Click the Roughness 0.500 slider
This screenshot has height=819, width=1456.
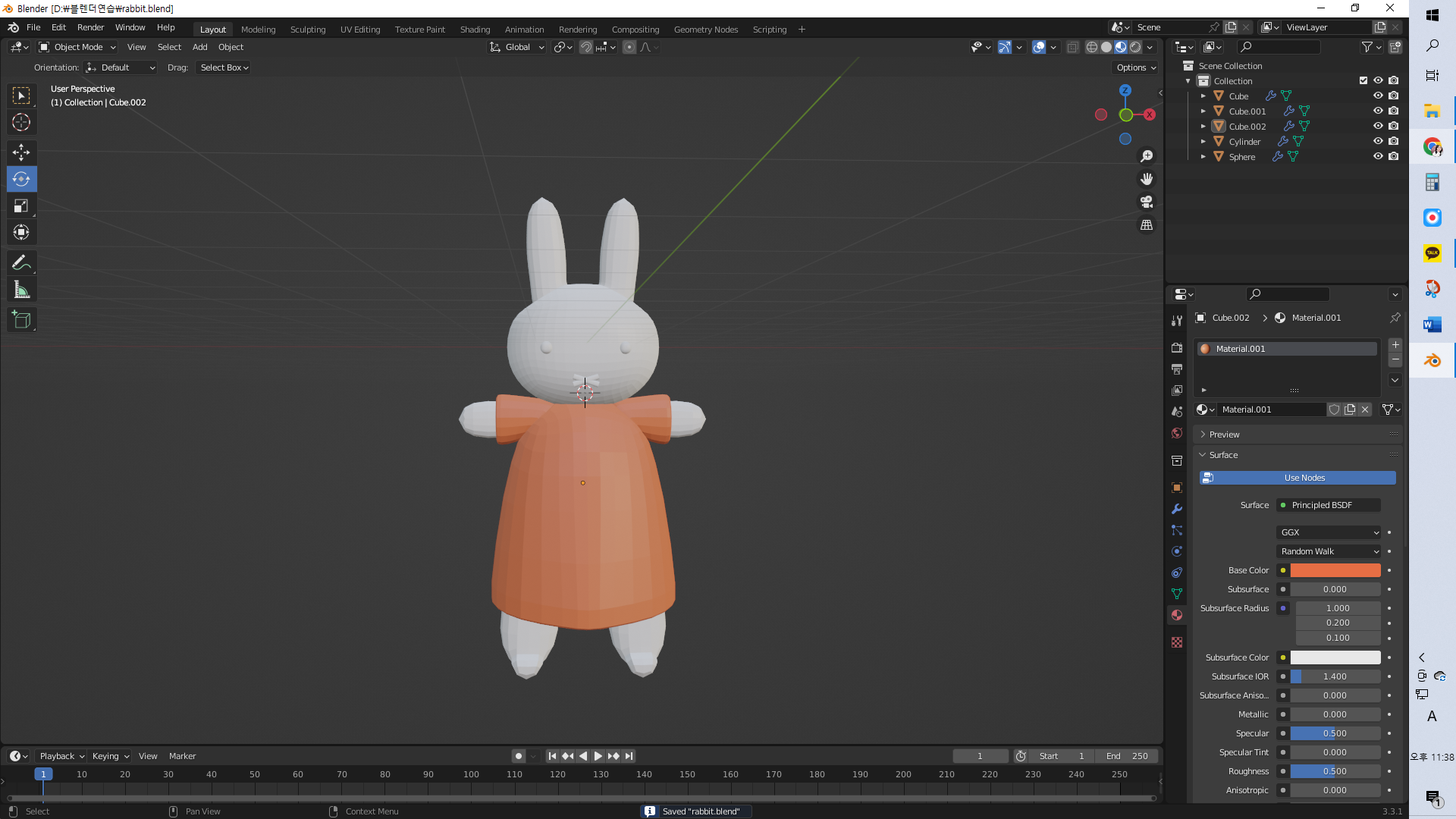click(x=1335, y=771)
